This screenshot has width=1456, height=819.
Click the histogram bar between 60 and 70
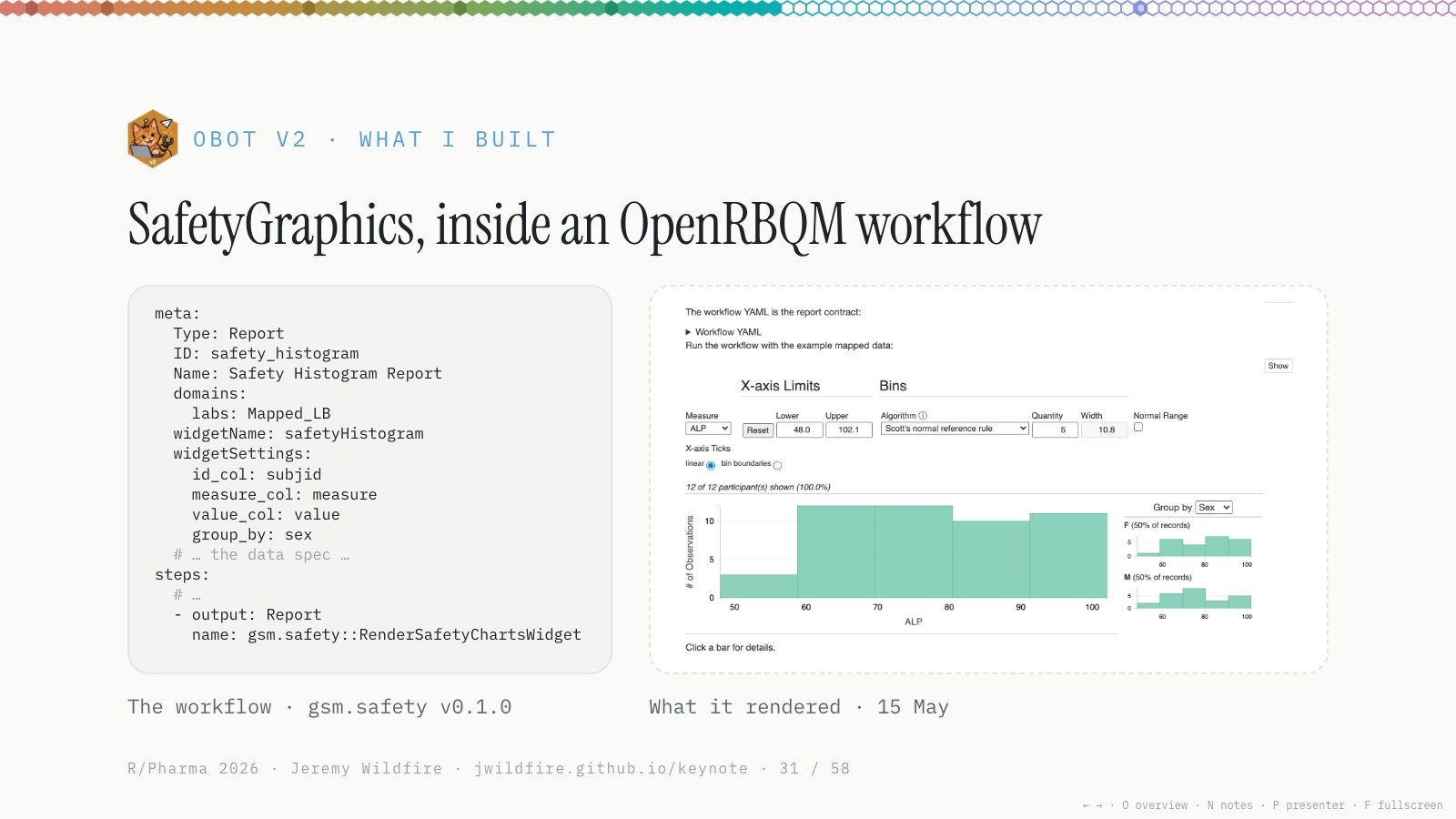[836, 551]
